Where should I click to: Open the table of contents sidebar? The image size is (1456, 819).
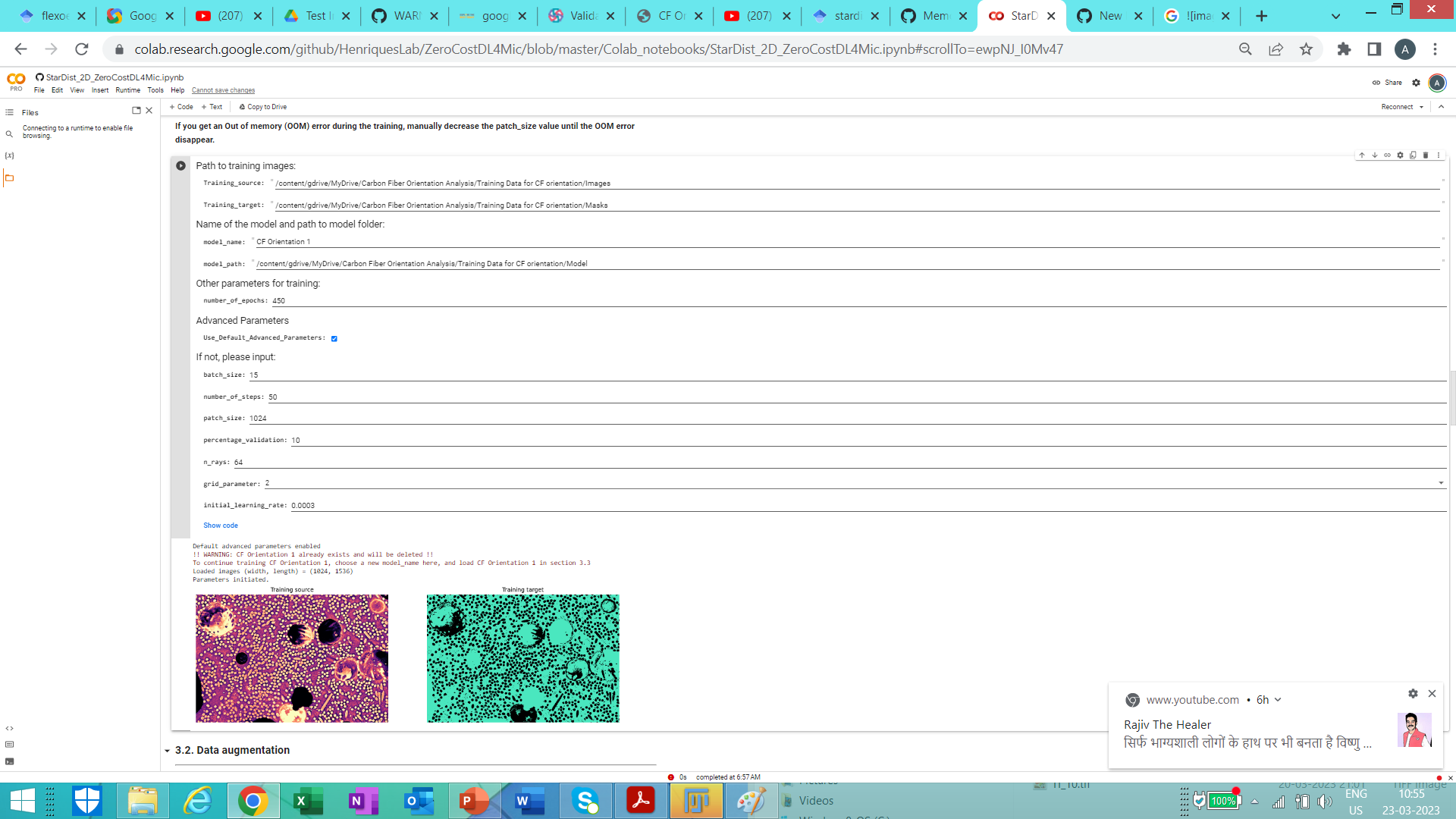(9, 111)
